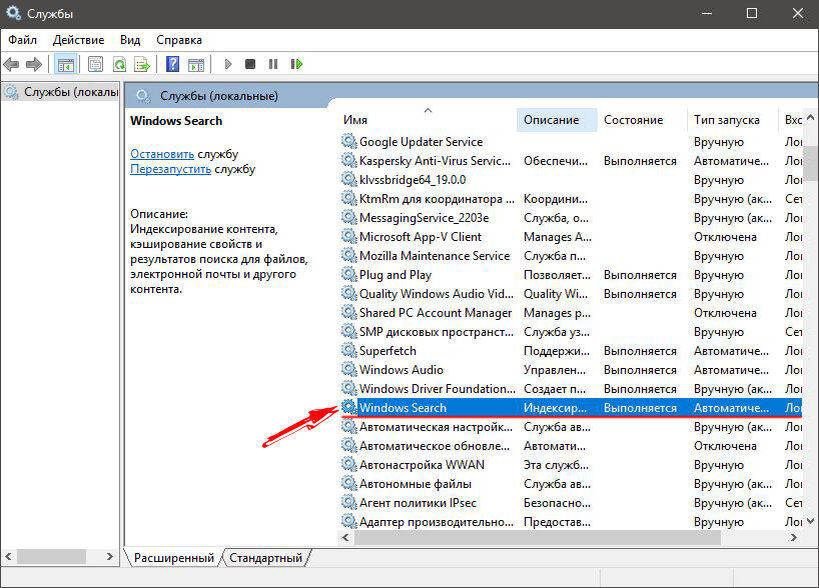Open the Действие menu
The height and width of the screenshot is (588, 819).
[78, 40]
